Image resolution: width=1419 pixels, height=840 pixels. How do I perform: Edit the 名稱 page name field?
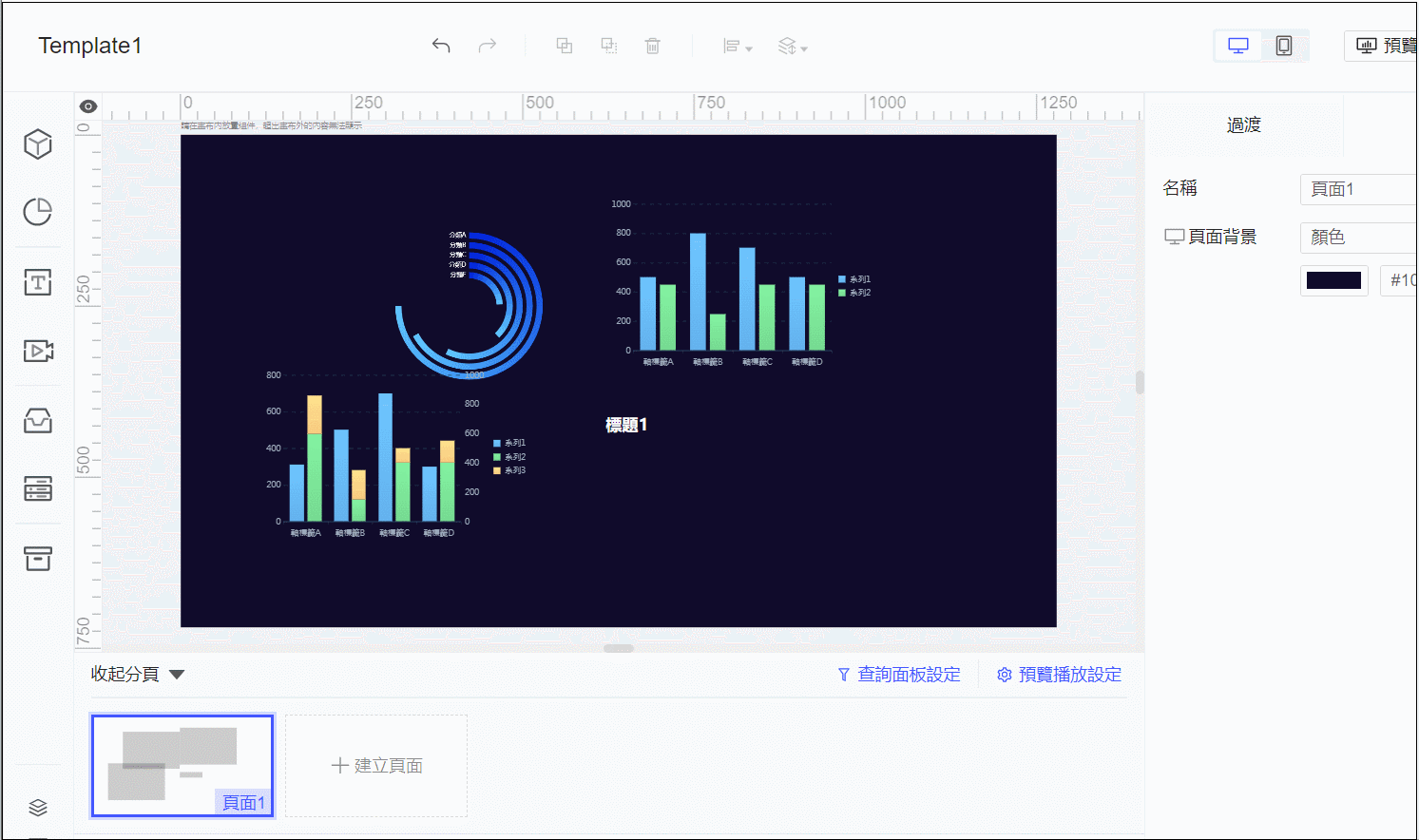point(1359,189)
